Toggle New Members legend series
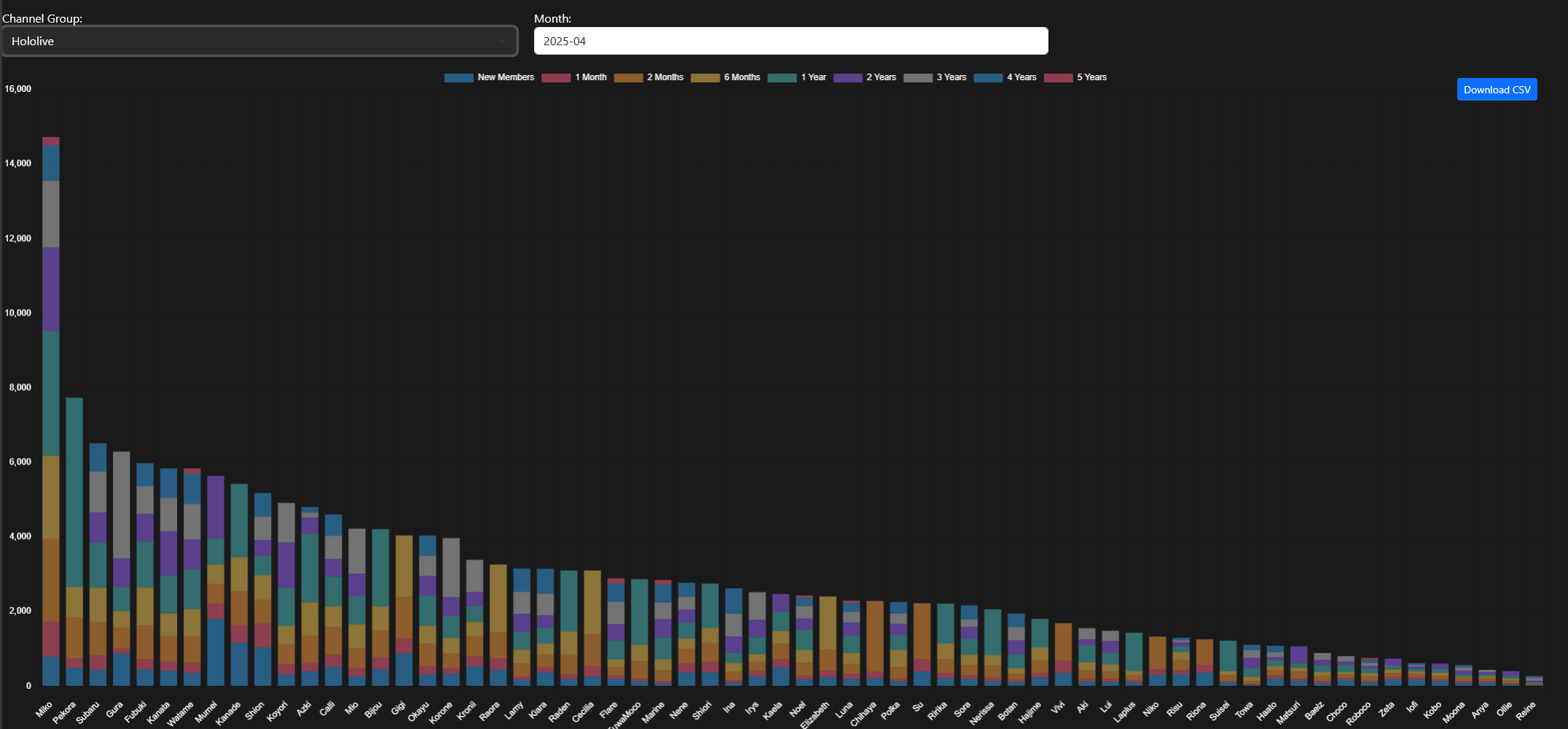Viewport: 1568px width, 729px height. [489, 77]
